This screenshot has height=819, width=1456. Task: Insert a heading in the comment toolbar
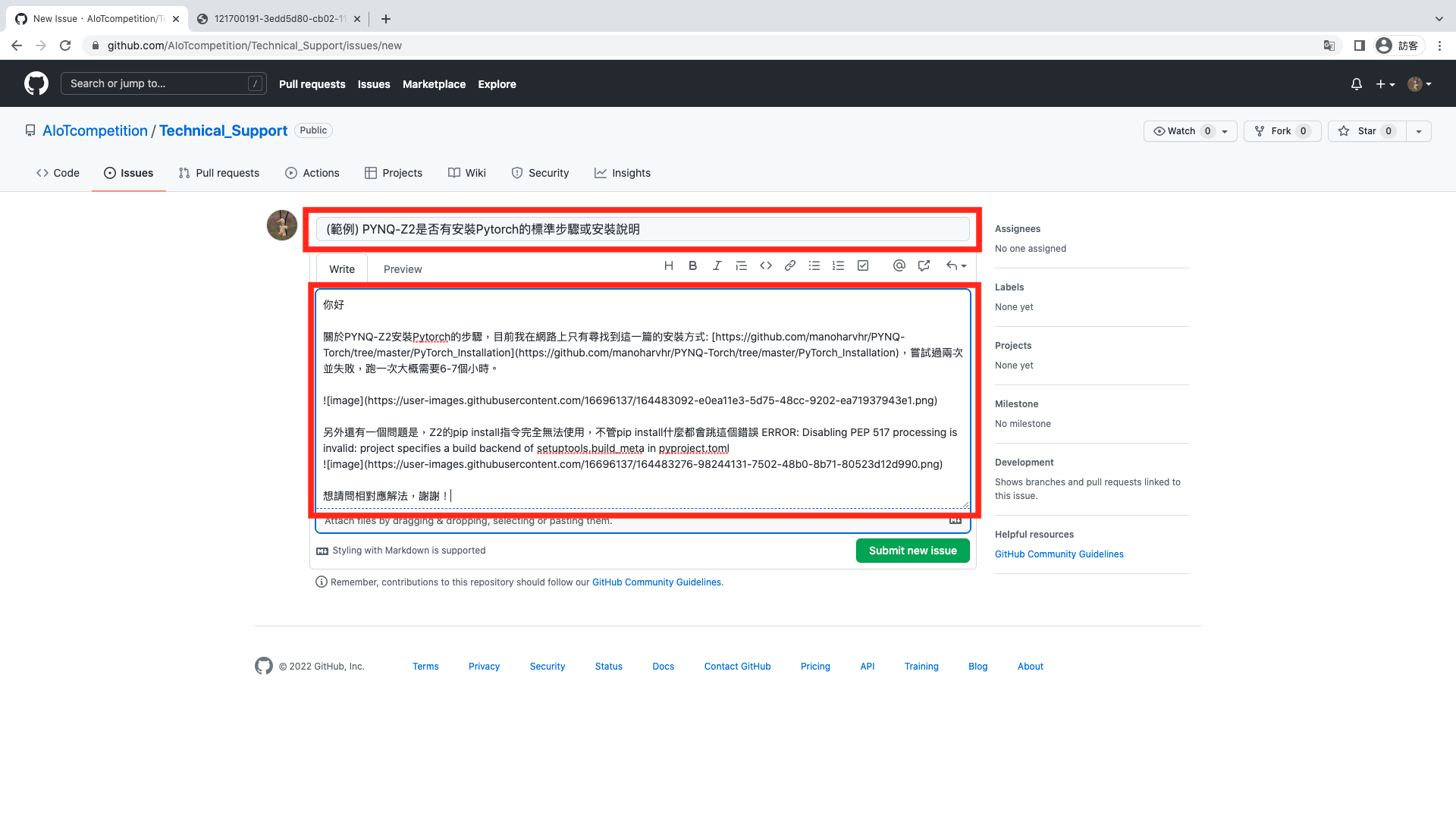pos(668,265)
